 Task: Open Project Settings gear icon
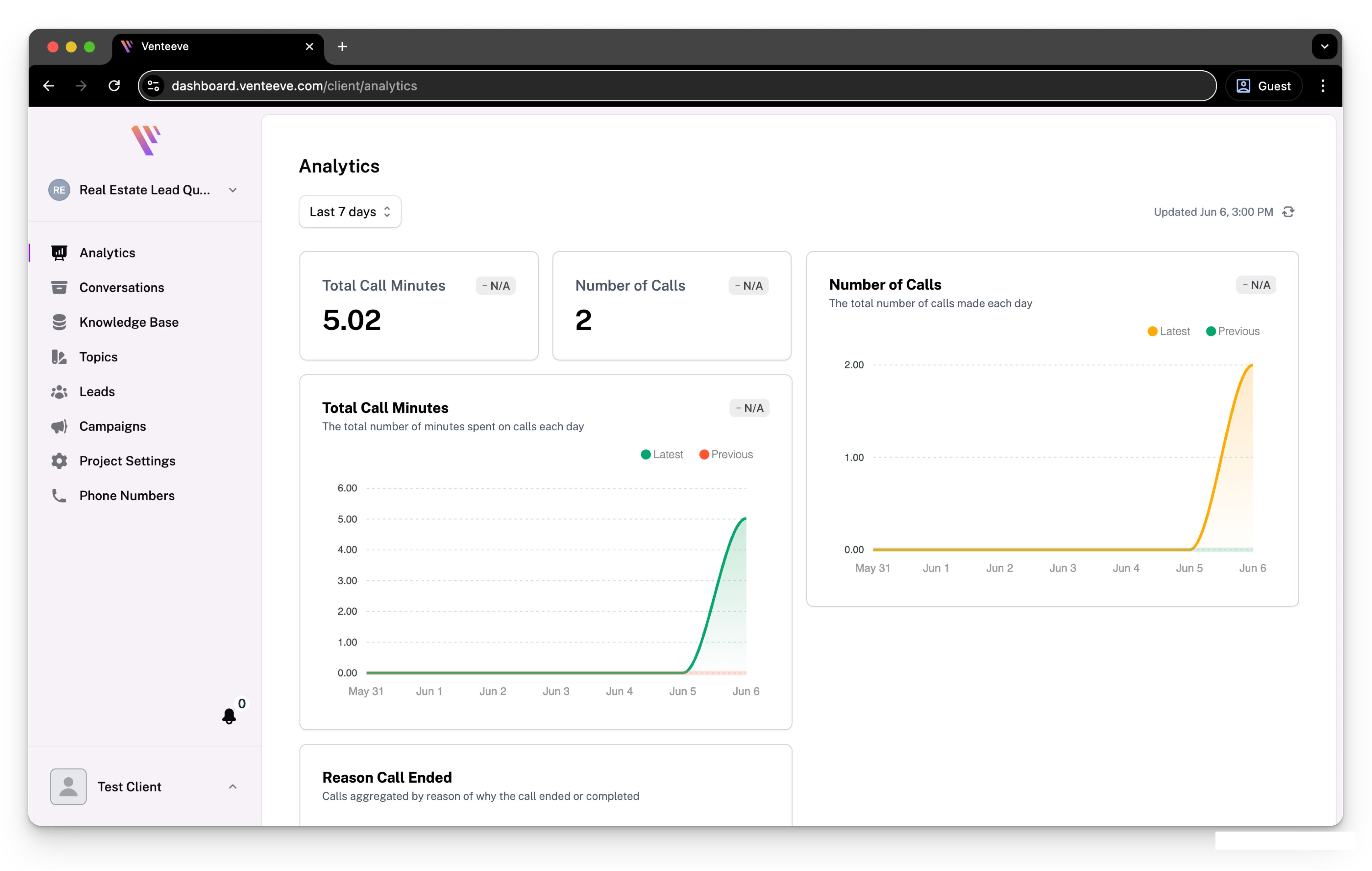pyautogui.click(x=59, y=461)
